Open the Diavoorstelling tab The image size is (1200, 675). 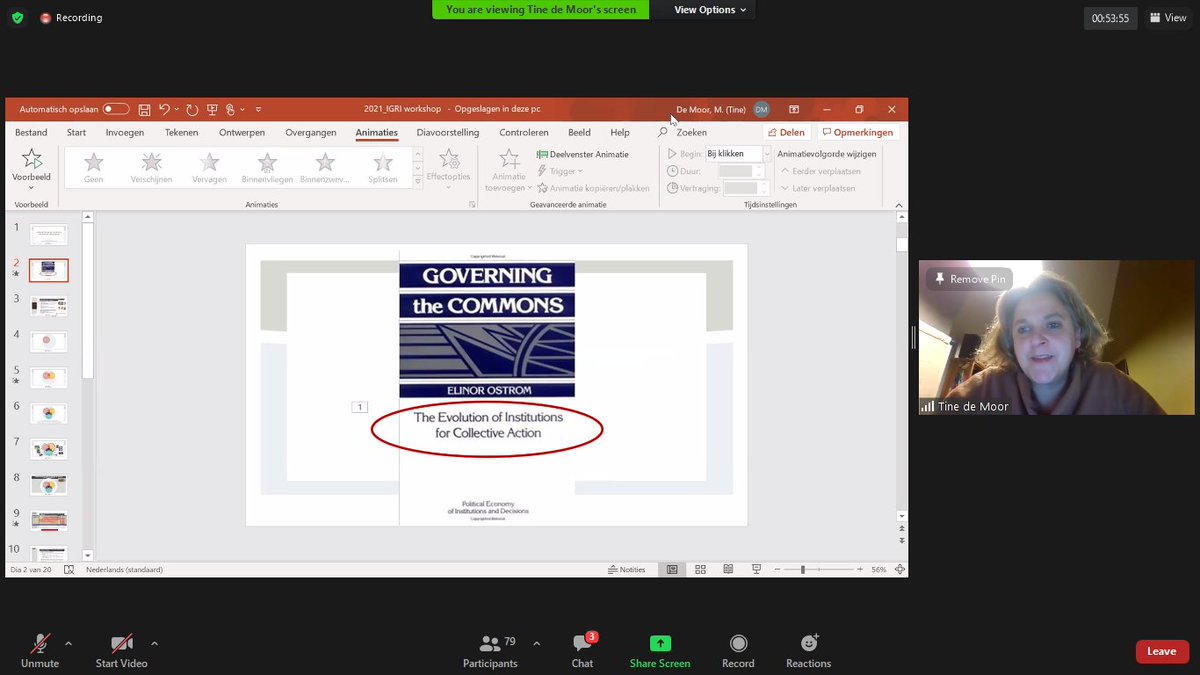coord(448,132)
